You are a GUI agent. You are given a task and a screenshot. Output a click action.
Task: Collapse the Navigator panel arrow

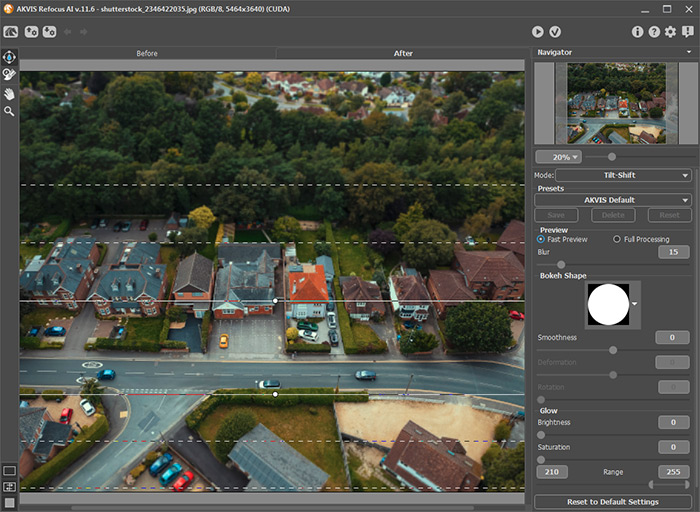click(689, 52)
